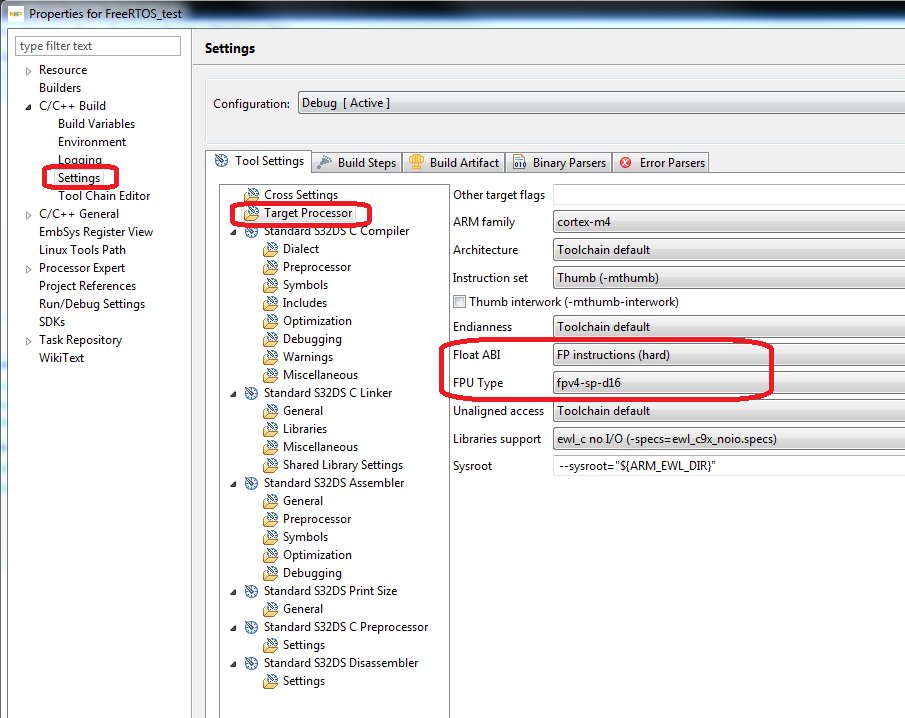
Task: Click the Build Steps tab icon
Action: pos(324,162)
